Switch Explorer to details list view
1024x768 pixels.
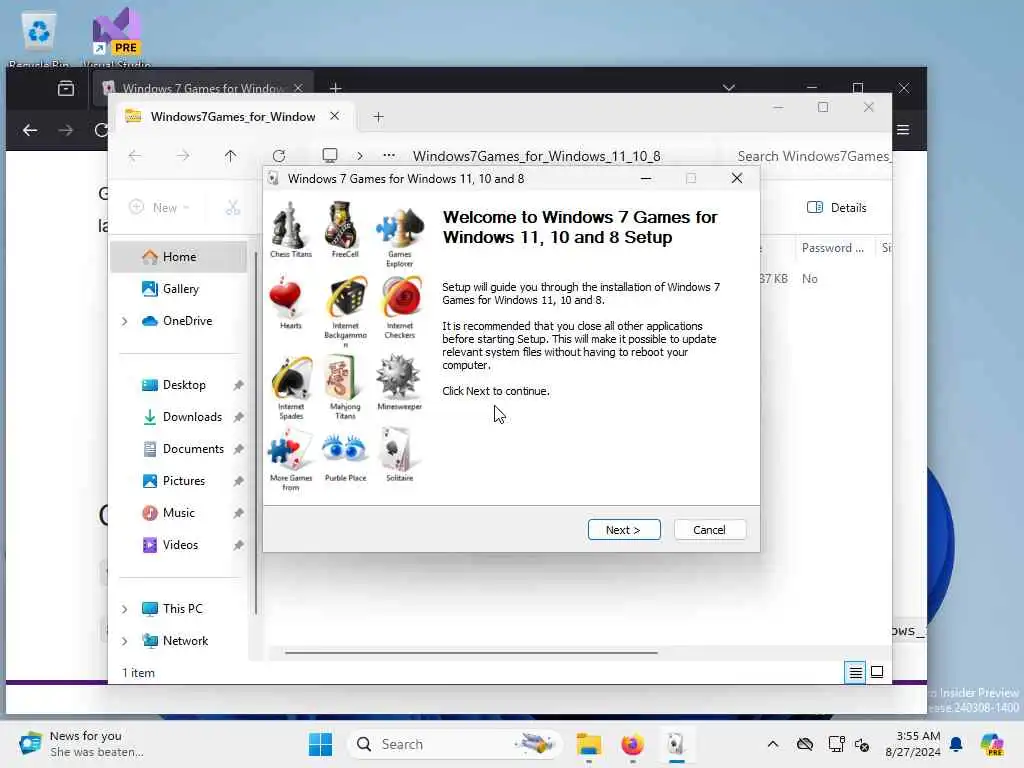click(856, 672)
